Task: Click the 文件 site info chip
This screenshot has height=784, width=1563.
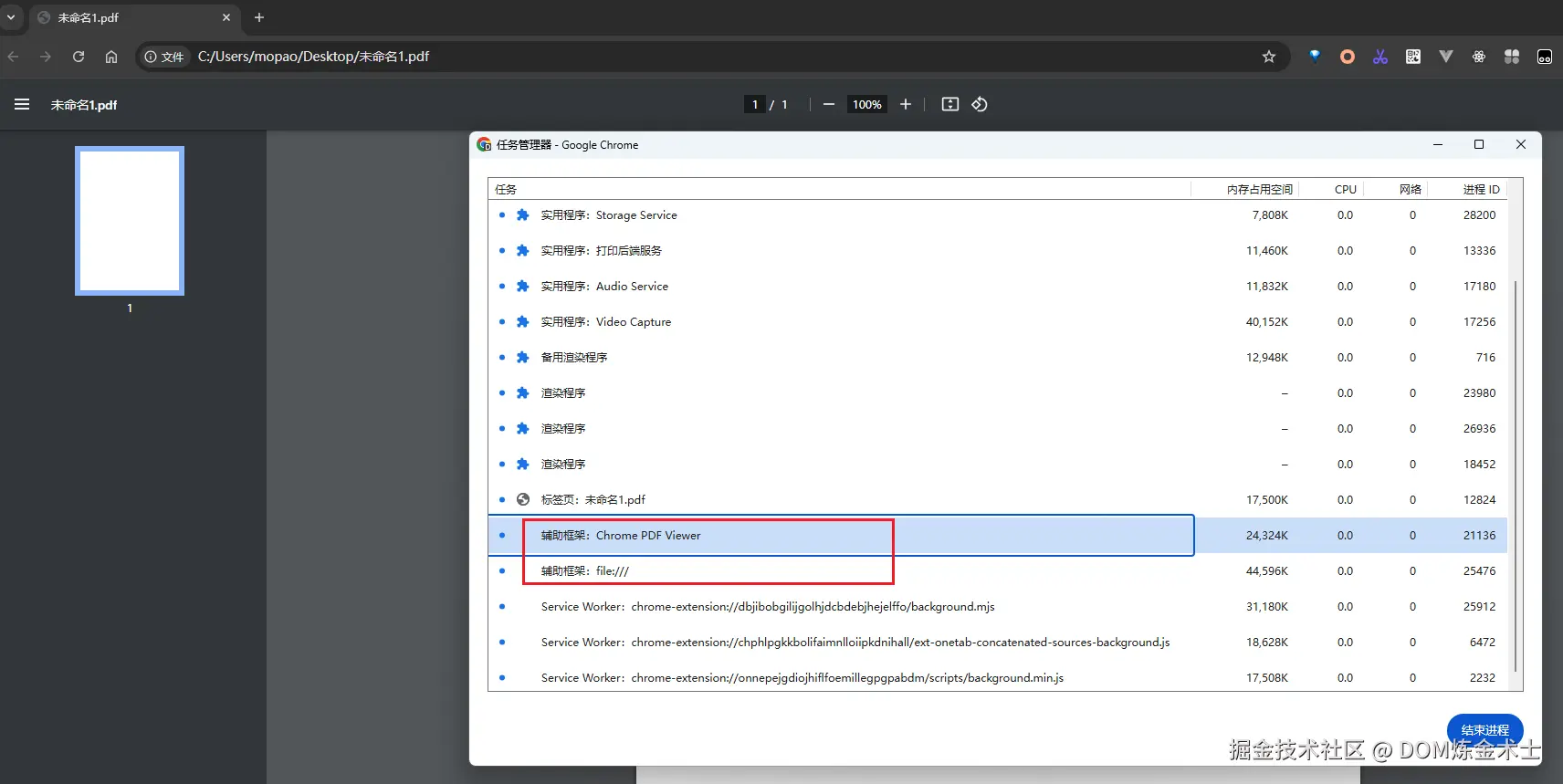Action: pyautogui.click(x=164, y=57)
